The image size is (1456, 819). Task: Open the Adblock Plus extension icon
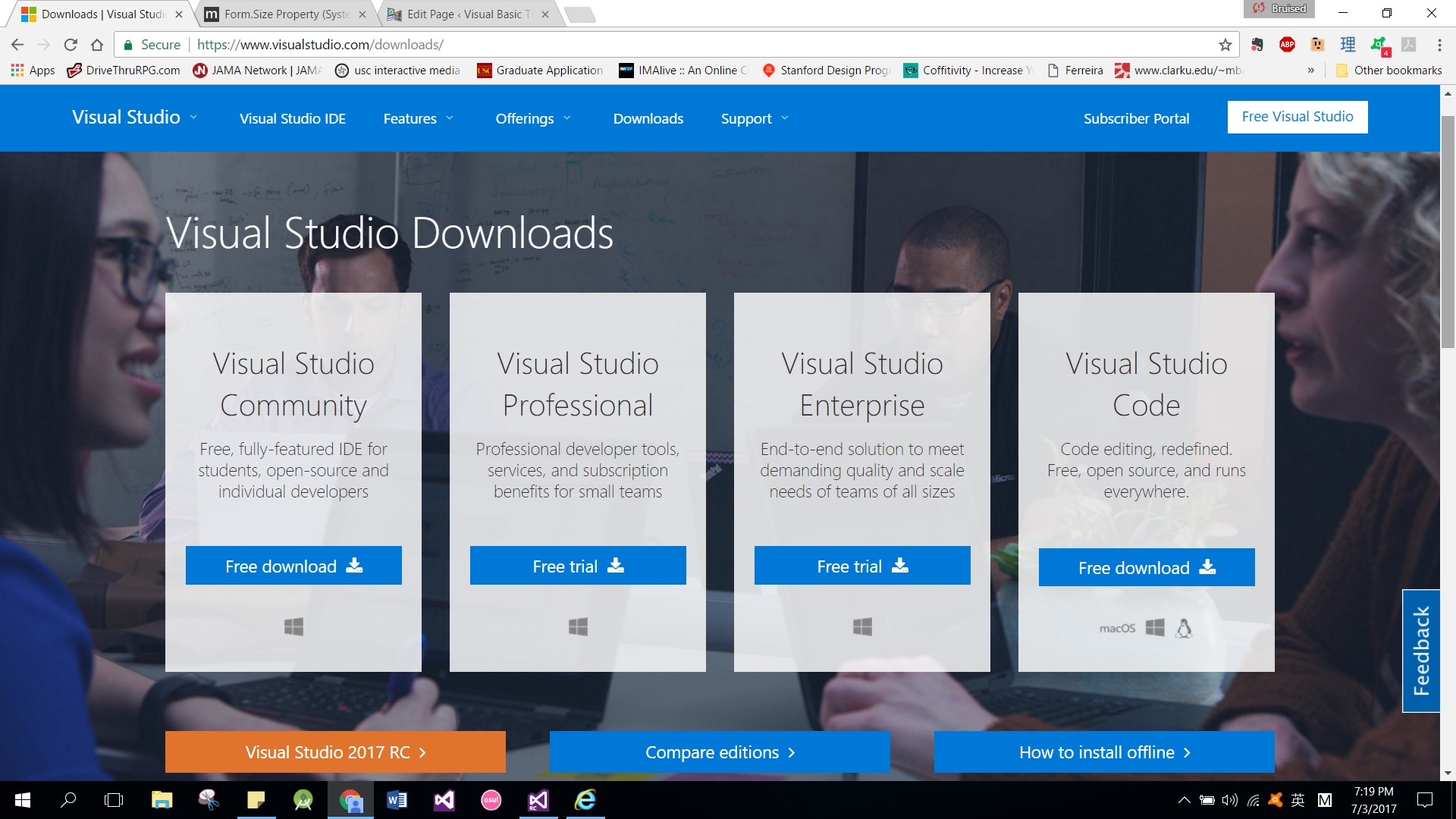pyautogui.click(x=1287, y=45)
